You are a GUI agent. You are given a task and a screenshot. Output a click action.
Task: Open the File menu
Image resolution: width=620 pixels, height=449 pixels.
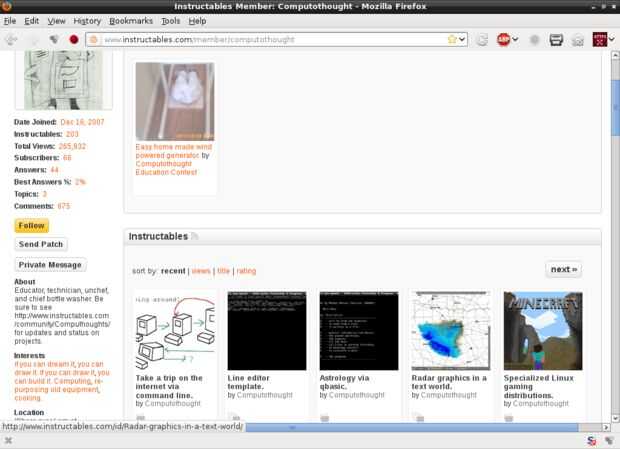click(x=10, y=21)
